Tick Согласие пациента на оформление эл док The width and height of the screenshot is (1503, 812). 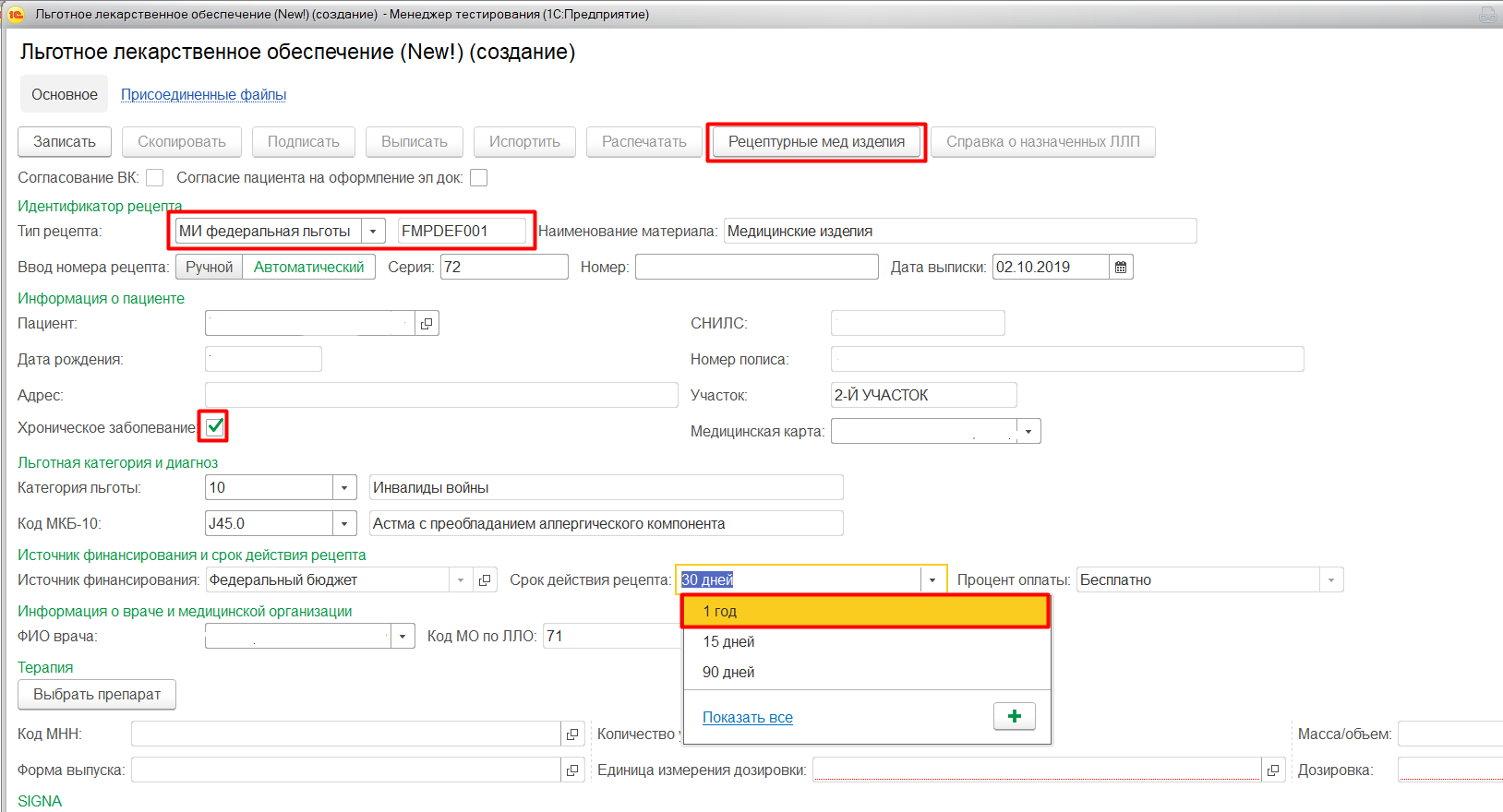click(478, 178)
